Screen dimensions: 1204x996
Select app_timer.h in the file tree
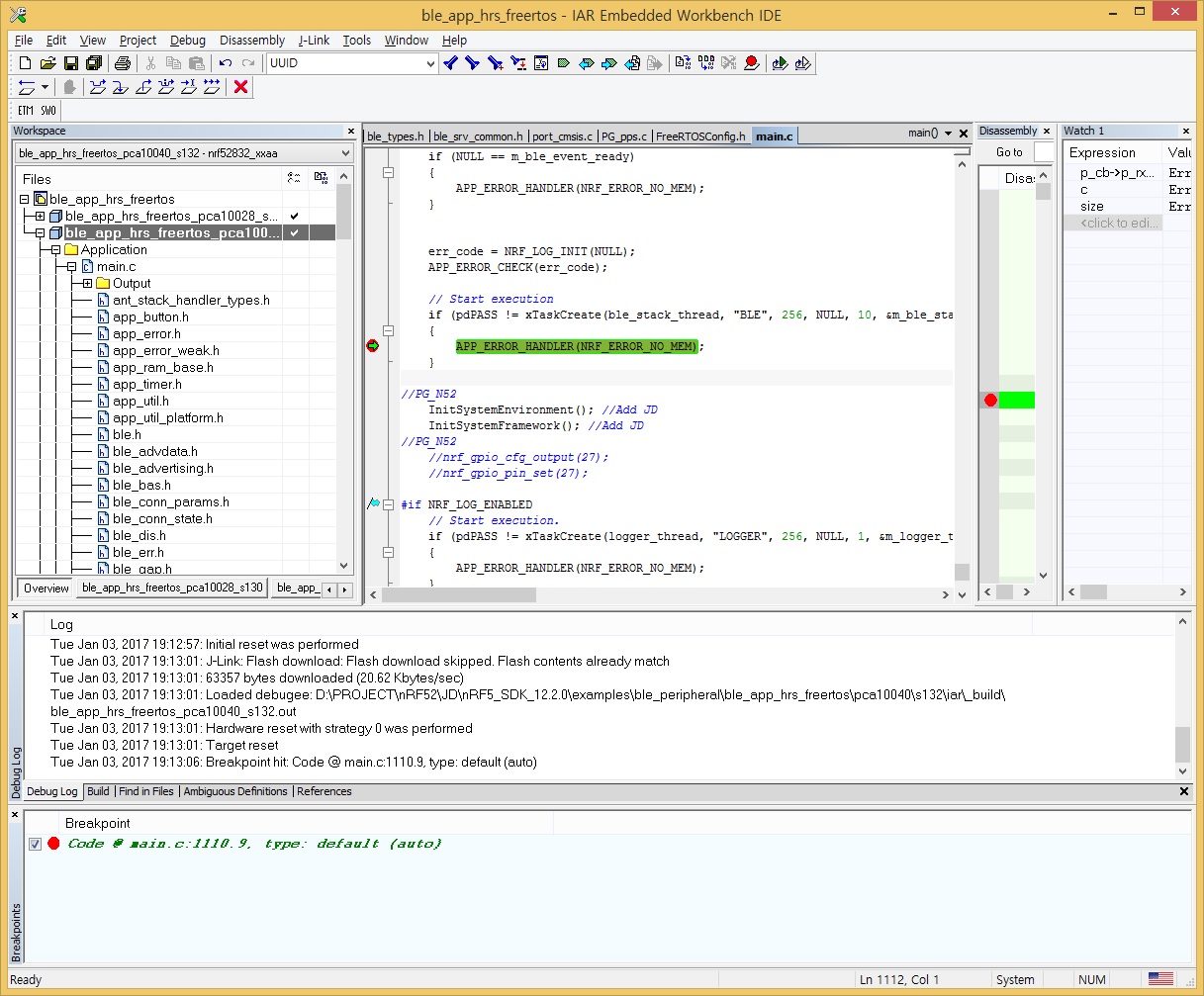147,385
